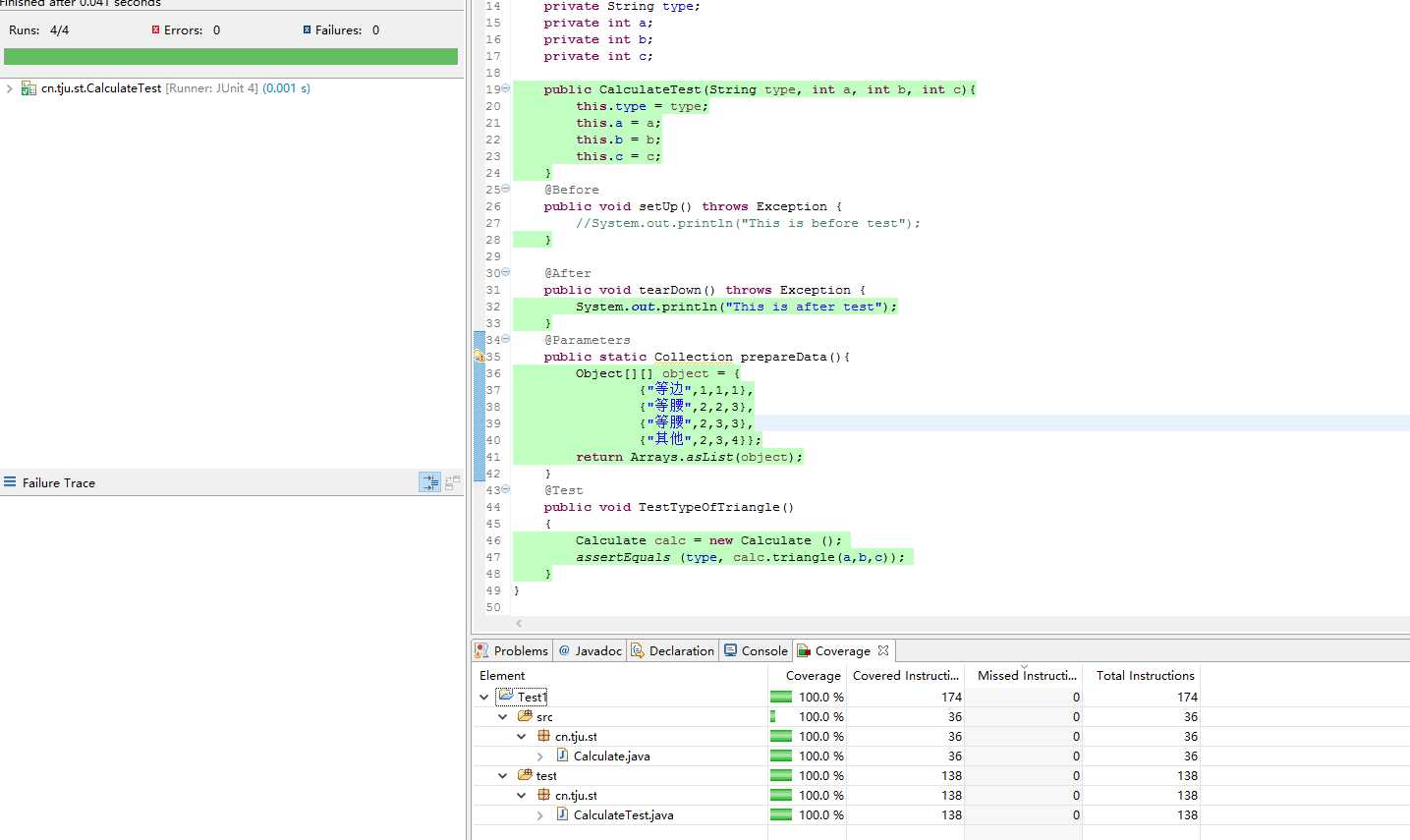The height and width of the screenshot is (840, 1410).
Task: Open the Declaration tab
Action: (x=673, y=650)
